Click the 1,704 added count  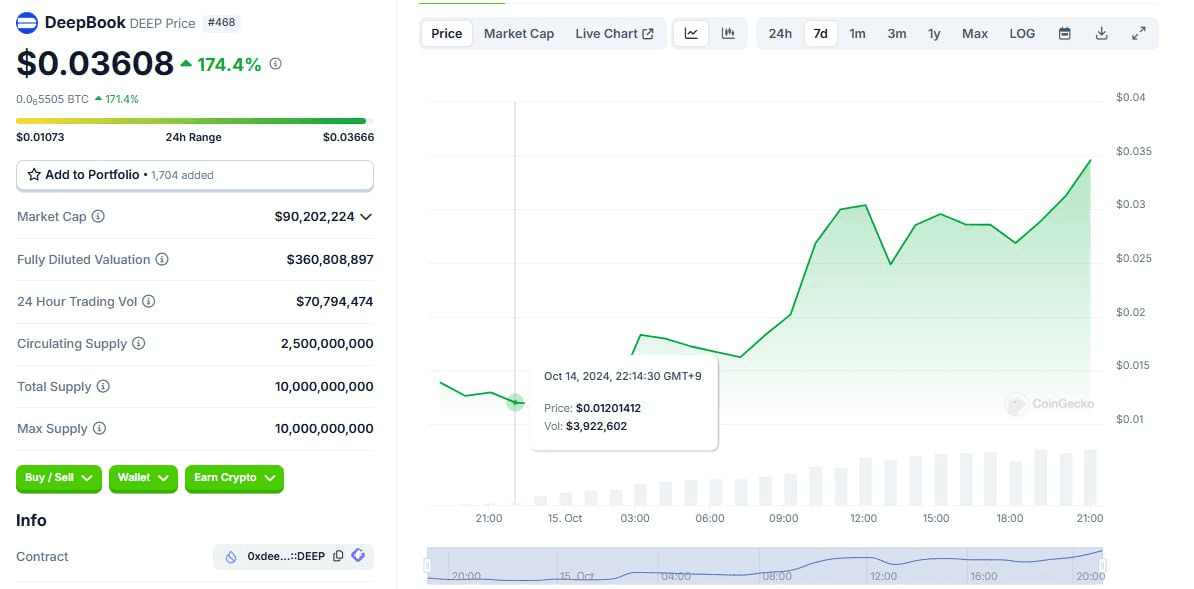pyautogui.click(x=182, y=175)
